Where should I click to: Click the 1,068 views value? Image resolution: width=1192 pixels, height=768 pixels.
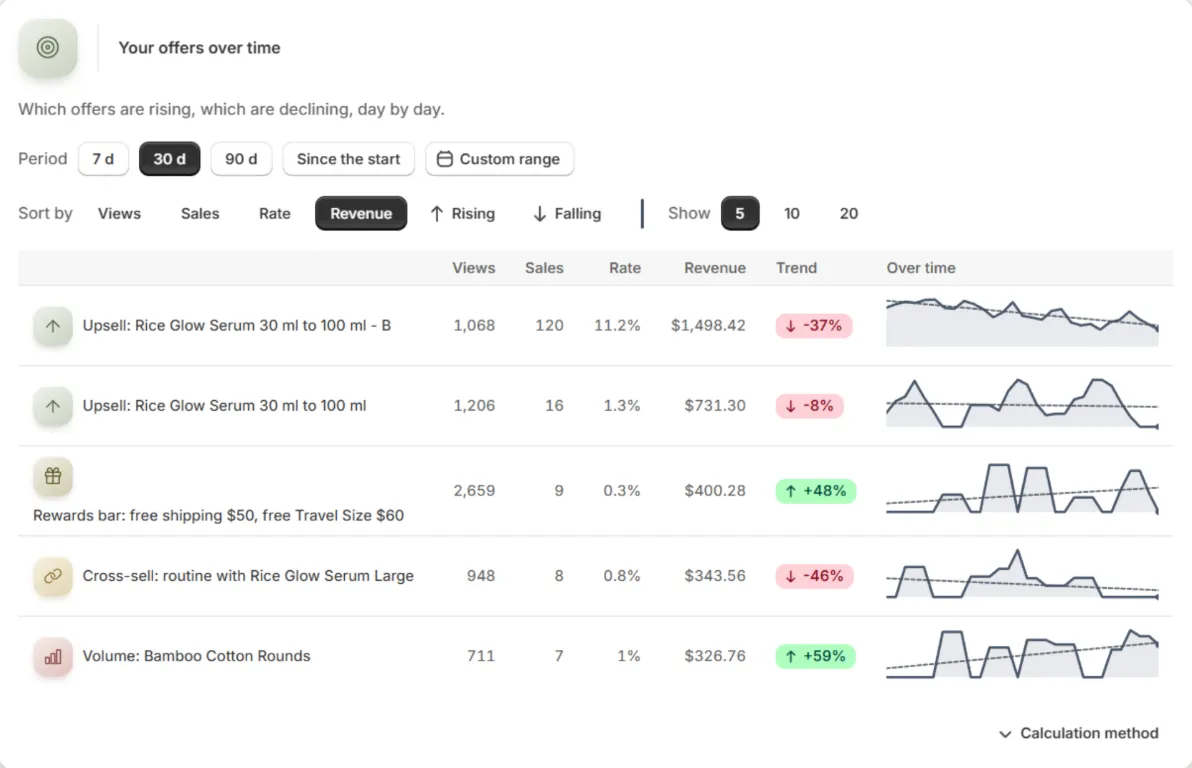(474, 325)
